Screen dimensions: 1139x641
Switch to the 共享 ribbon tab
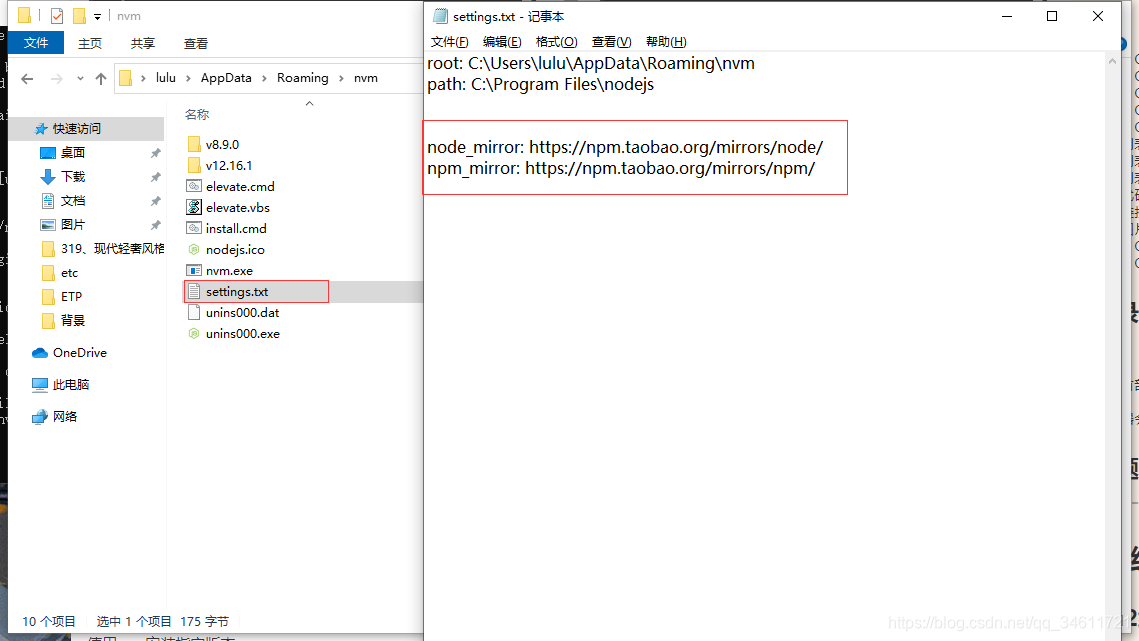[141, 43]
